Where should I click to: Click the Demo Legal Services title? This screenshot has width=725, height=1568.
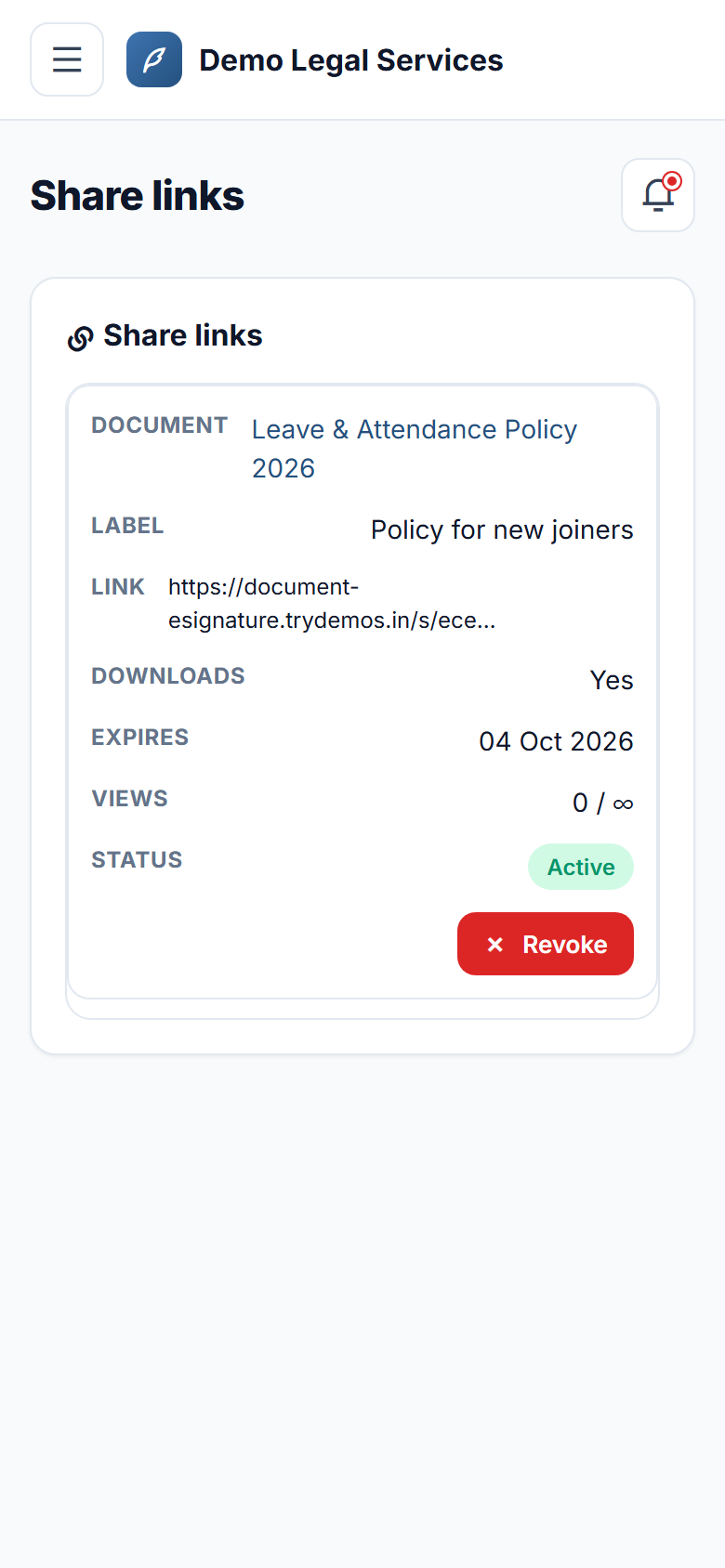tap(351, 60)
